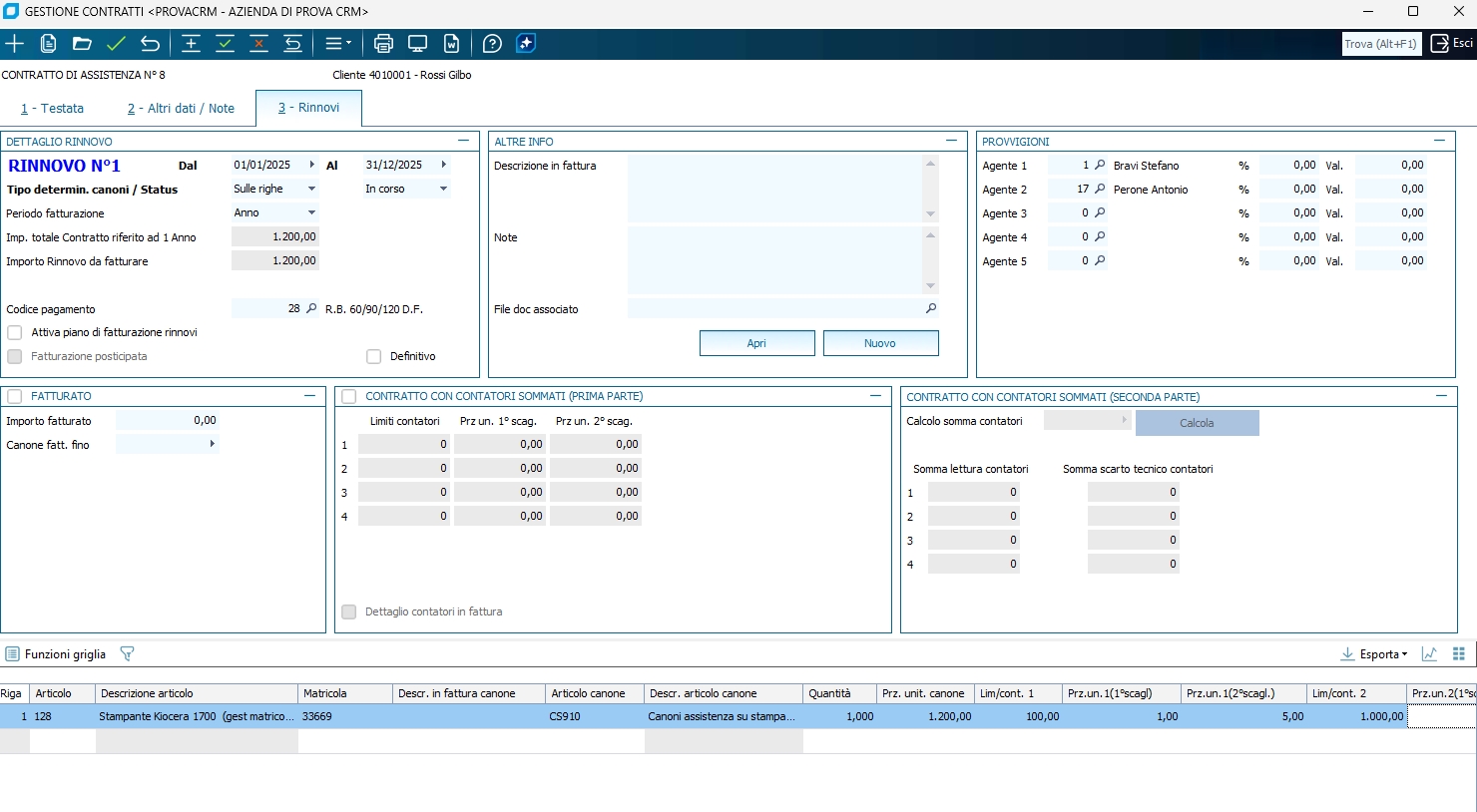
Task: Click the chart icon beside Esporta
Action: pyautogui.click(x=1429, y=654)
